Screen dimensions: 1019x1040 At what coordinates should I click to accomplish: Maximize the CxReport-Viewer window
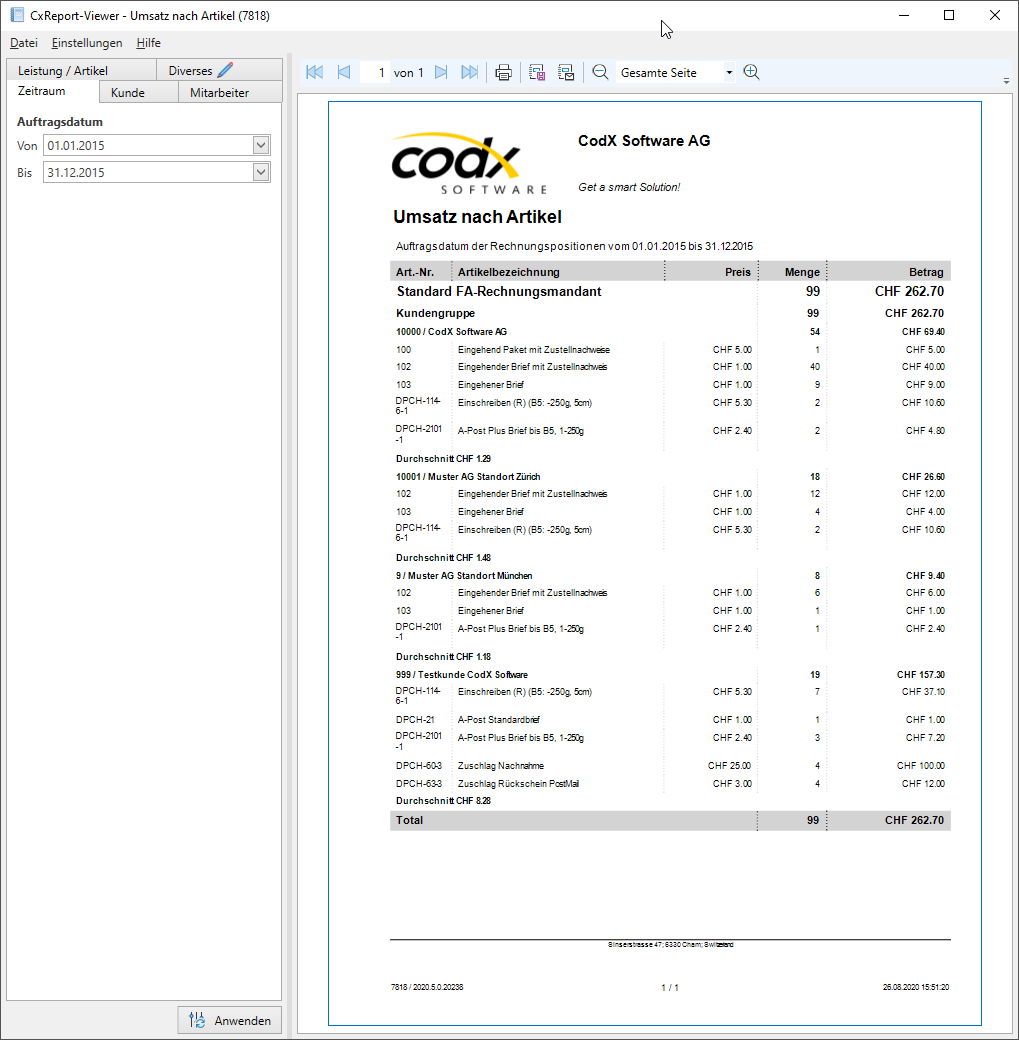(949, 15)
